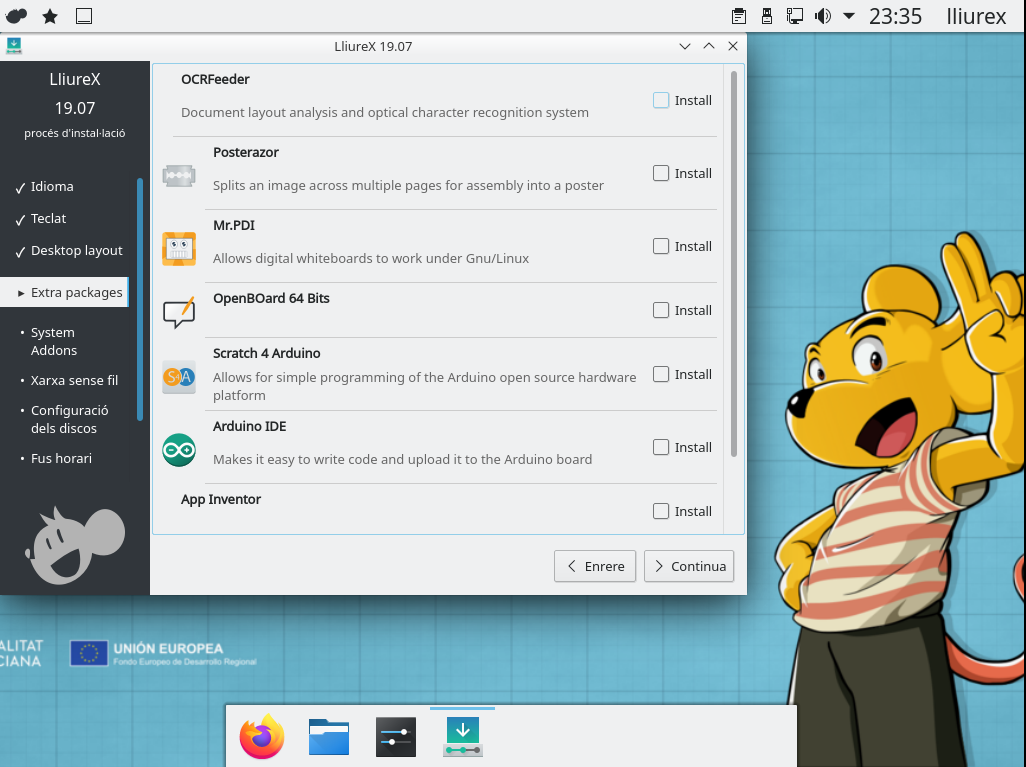Click the installer icon in the window title bar

point(14,46)
